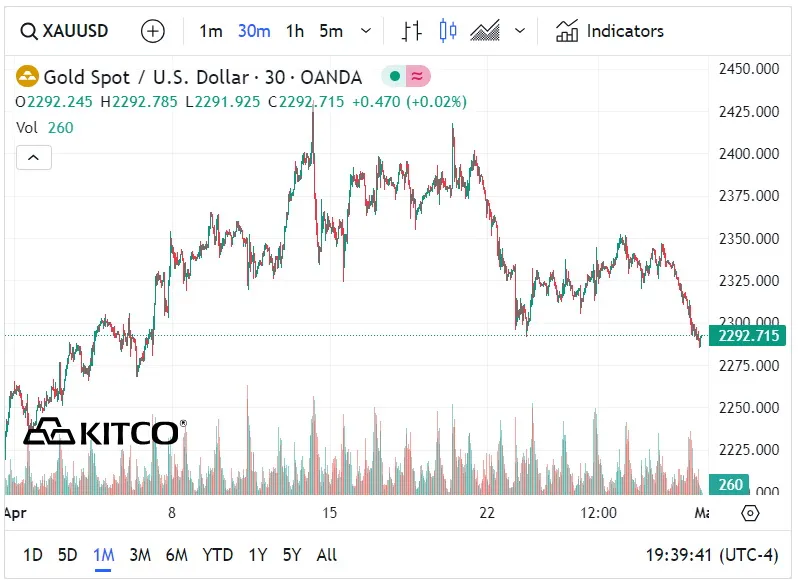Expand the chart style dropdown arrow
The height and width of the screenshot is (586, 798).
point(519,31)
